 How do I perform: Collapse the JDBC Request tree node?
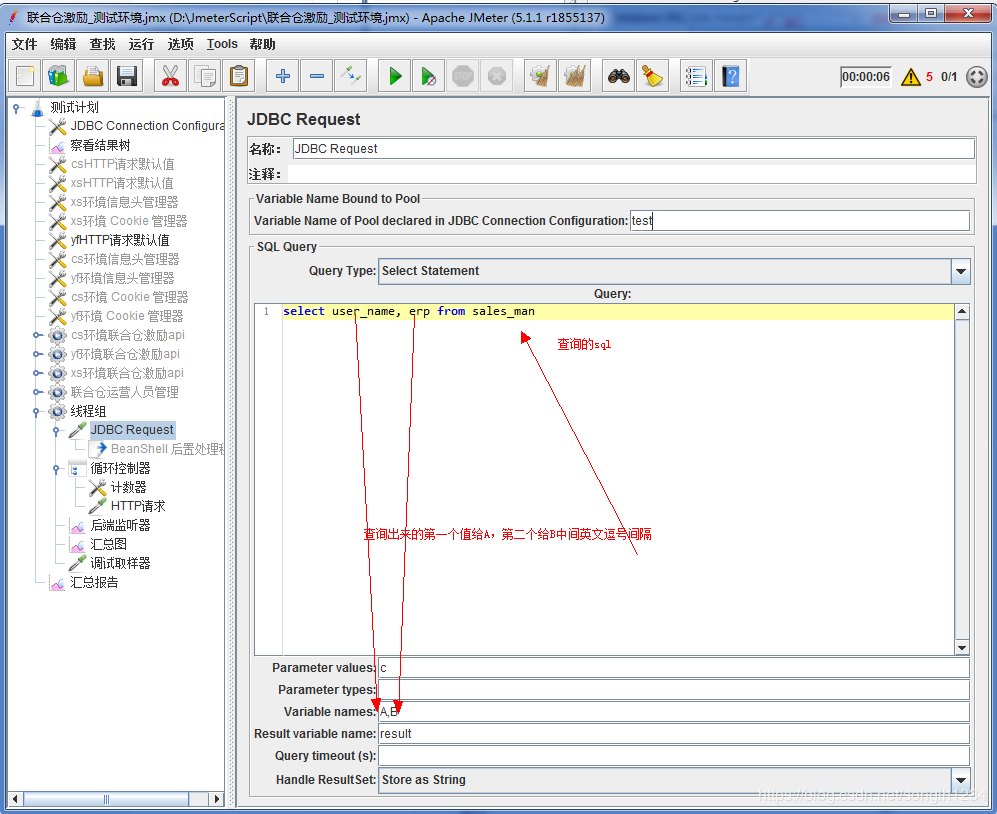pos(57,431)
